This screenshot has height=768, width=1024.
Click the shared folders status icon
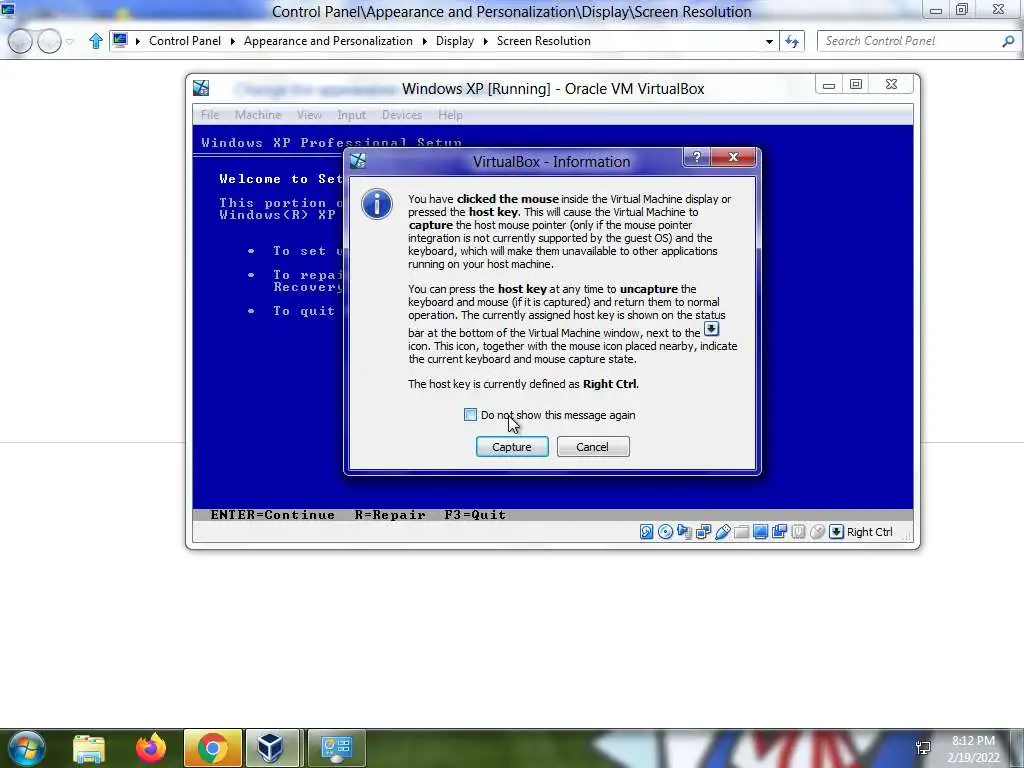tap(741, 532)
